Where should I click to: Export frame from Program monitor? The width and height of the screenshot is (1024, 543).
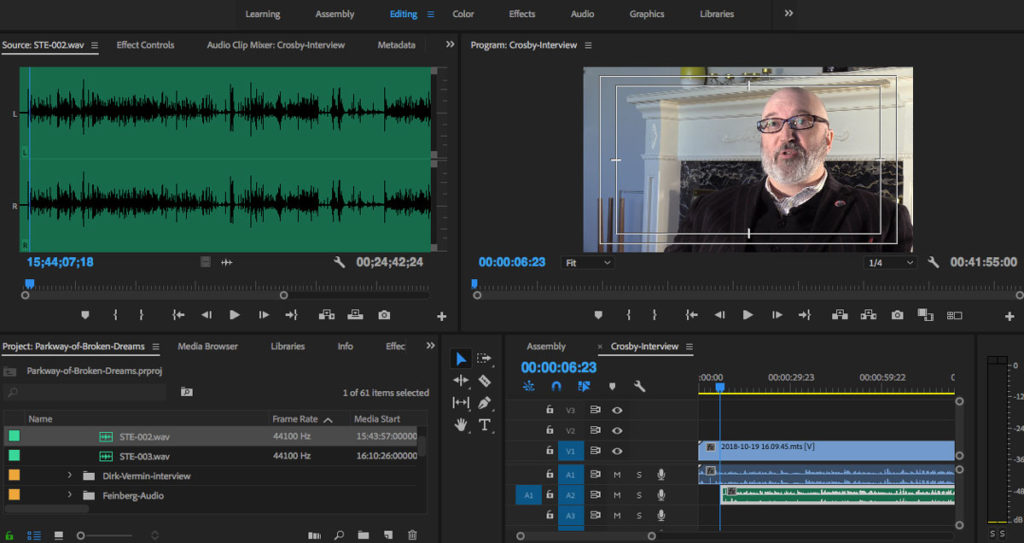point(897,315)
